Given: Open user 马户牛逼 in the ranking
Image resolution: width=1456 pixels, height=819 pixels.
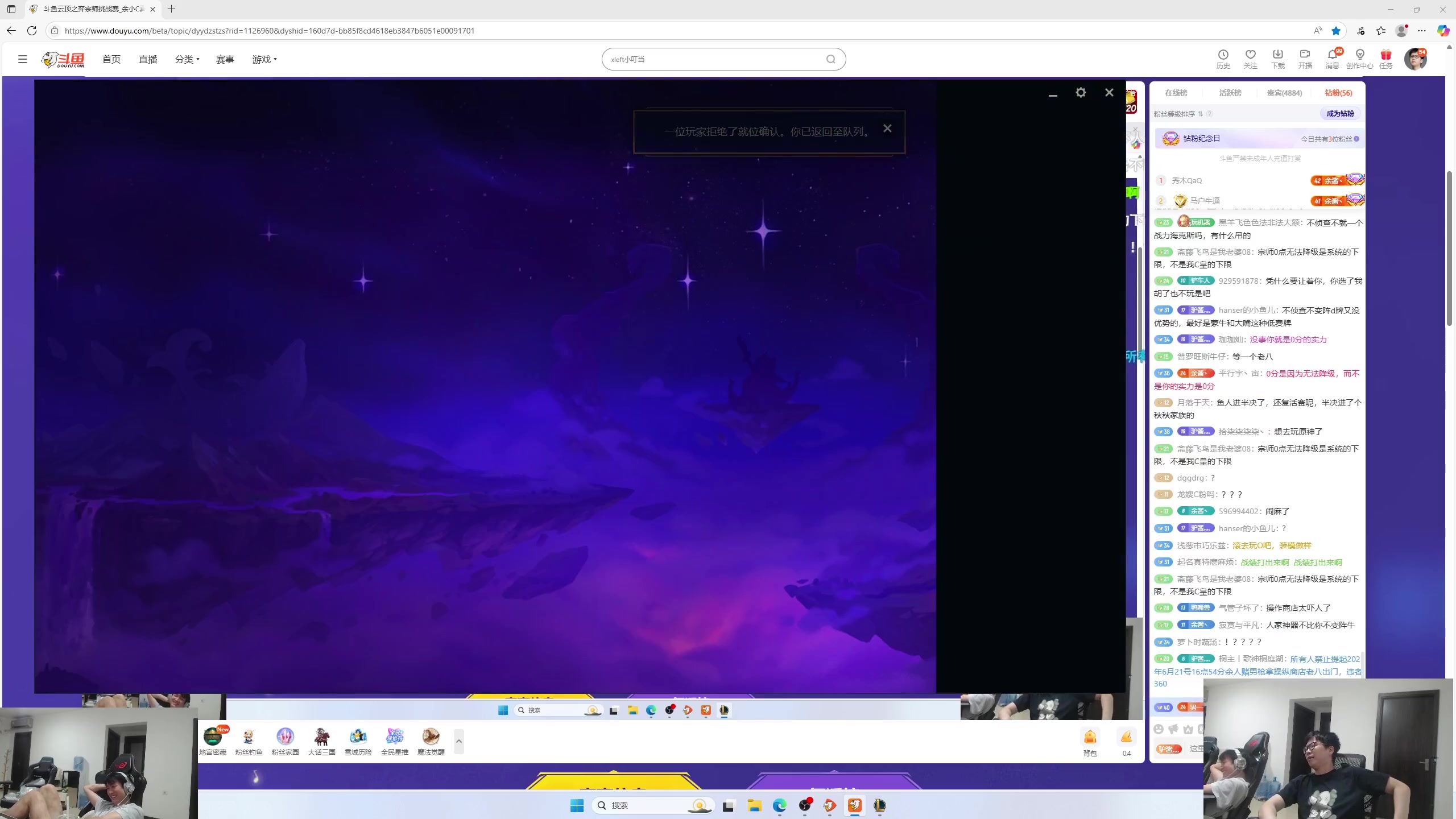Looking at the screenshot, I should click(1205, 201).
